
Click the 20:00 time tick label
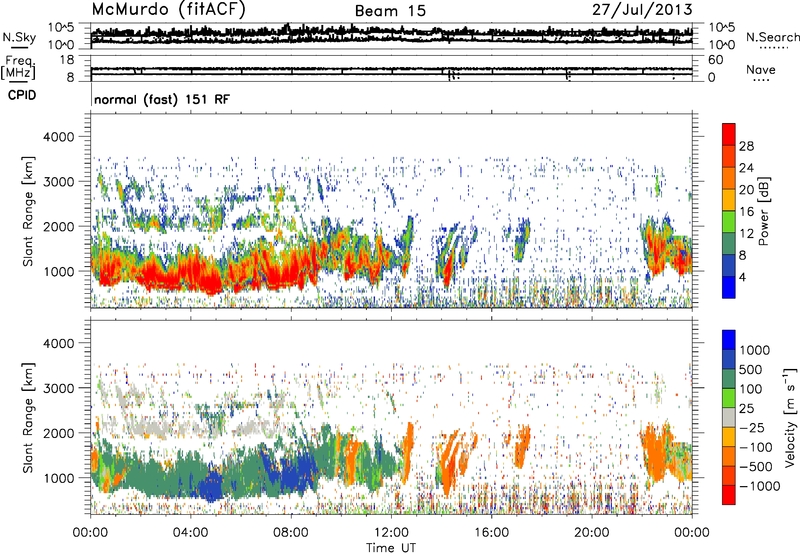[x=591, y=533]
